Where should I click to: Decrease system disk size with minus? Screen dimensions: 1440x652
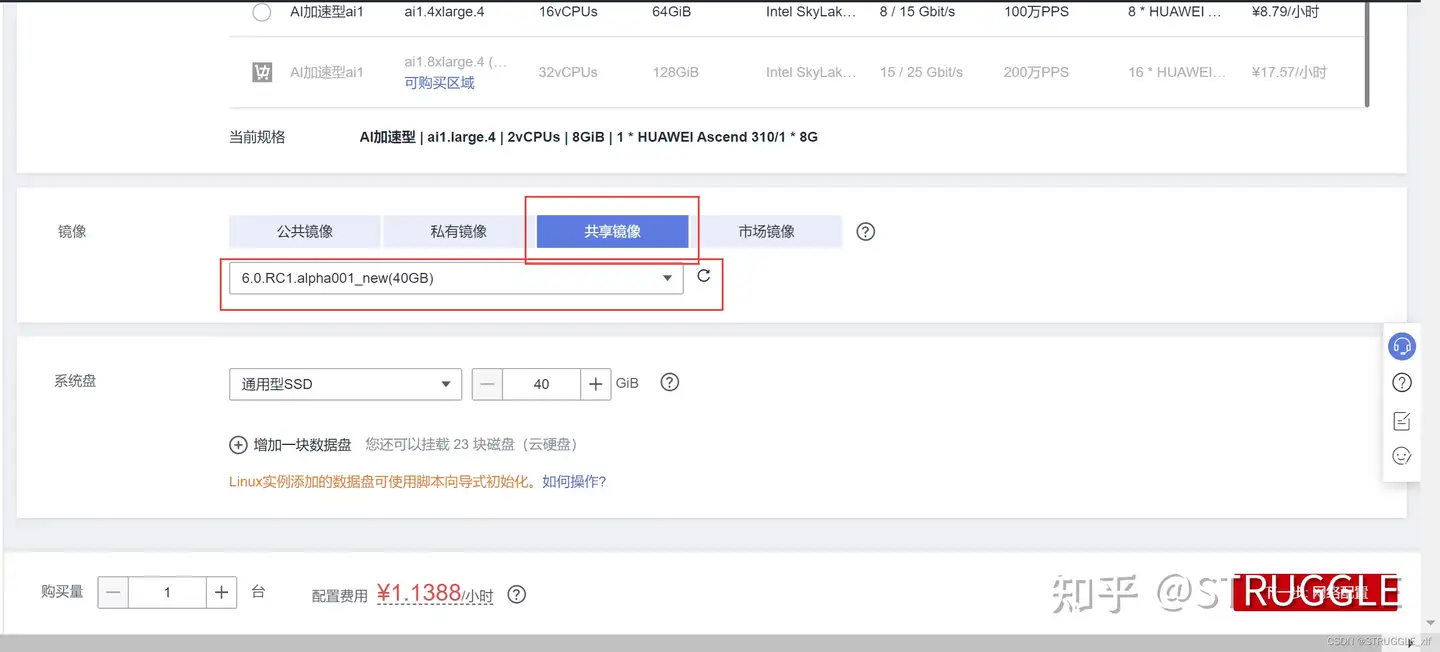tap(487, 384)
